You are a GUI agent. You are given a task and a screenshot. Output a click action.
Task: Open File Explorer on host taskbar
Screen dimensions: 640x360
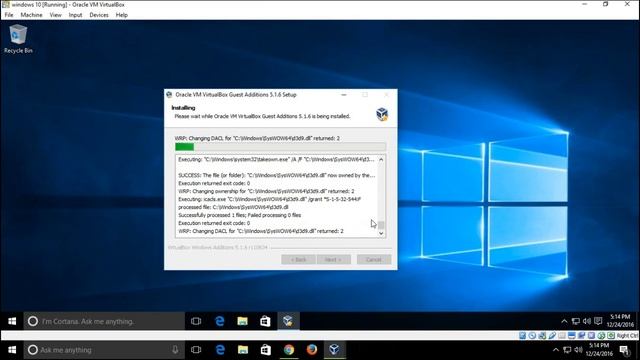click(243, 350)
